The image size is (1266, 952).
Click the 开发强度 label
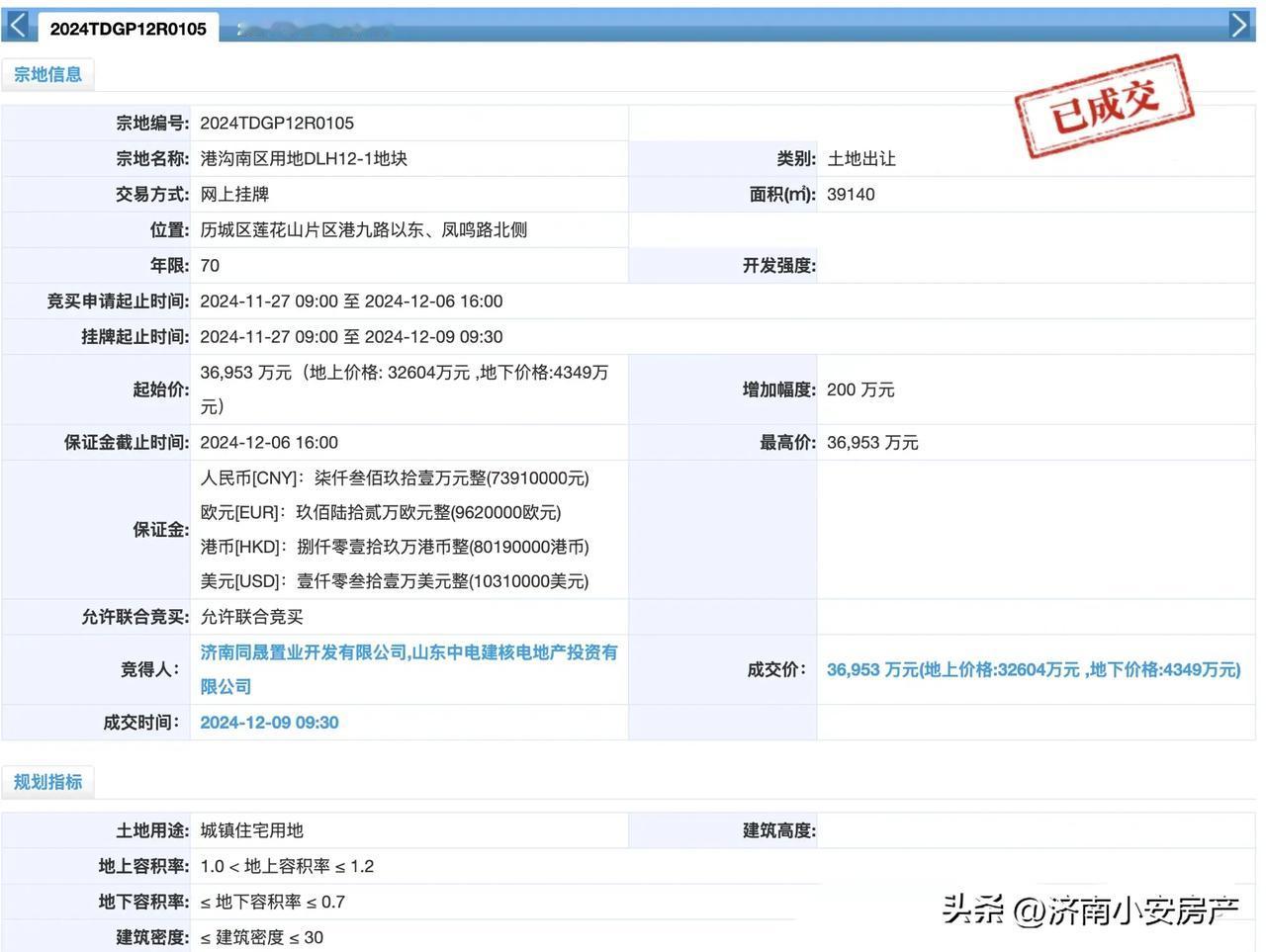(x=779, y=265)
